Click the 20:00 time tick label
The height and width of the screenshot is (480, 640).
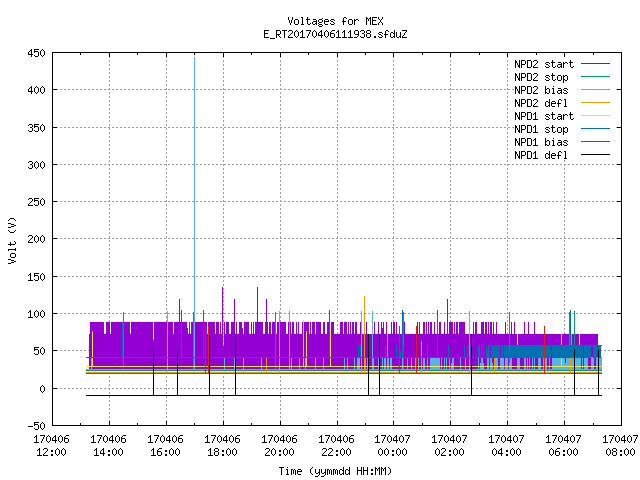tap(279, 452)
